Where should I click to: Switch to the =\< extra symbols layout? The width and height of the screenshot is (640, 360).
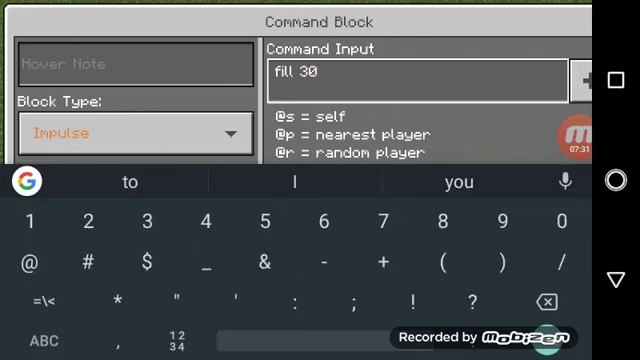(x=44, y=302)
